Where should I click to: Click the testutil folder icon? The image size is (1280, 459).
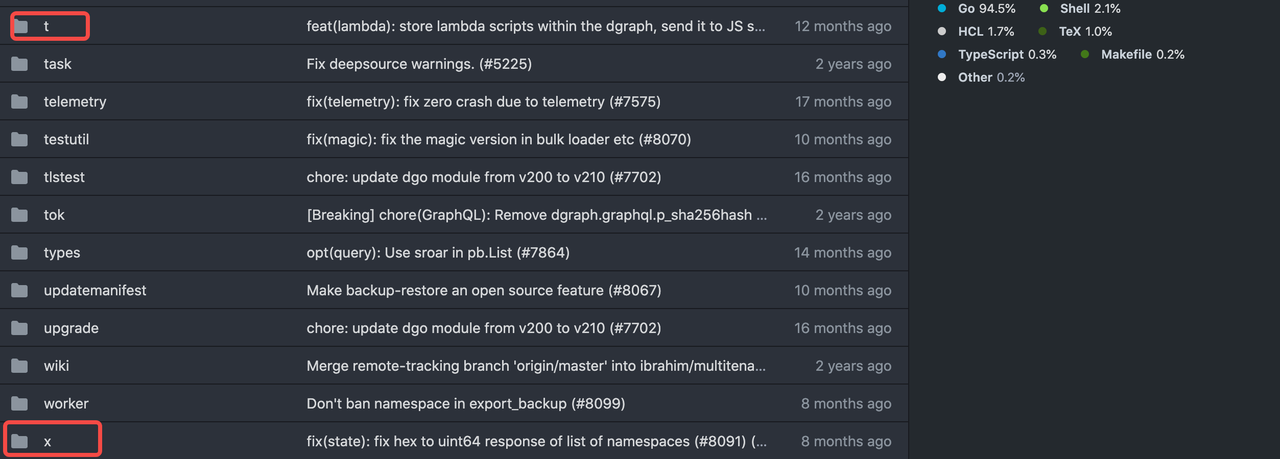[x=19, y=140]
